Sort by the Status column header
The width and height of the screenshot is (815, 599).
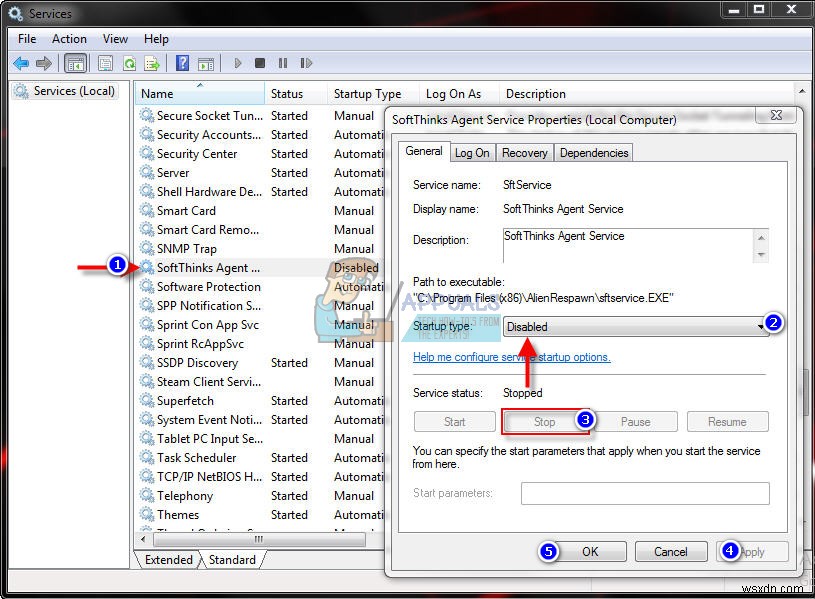point(296,94)
